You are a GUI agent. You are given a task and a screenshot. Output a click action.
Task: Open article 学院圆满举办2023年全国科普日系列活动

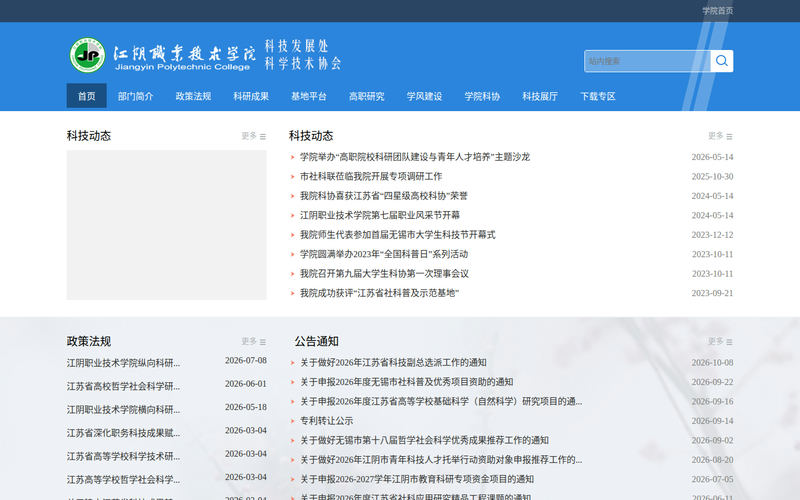pos(384,254)
